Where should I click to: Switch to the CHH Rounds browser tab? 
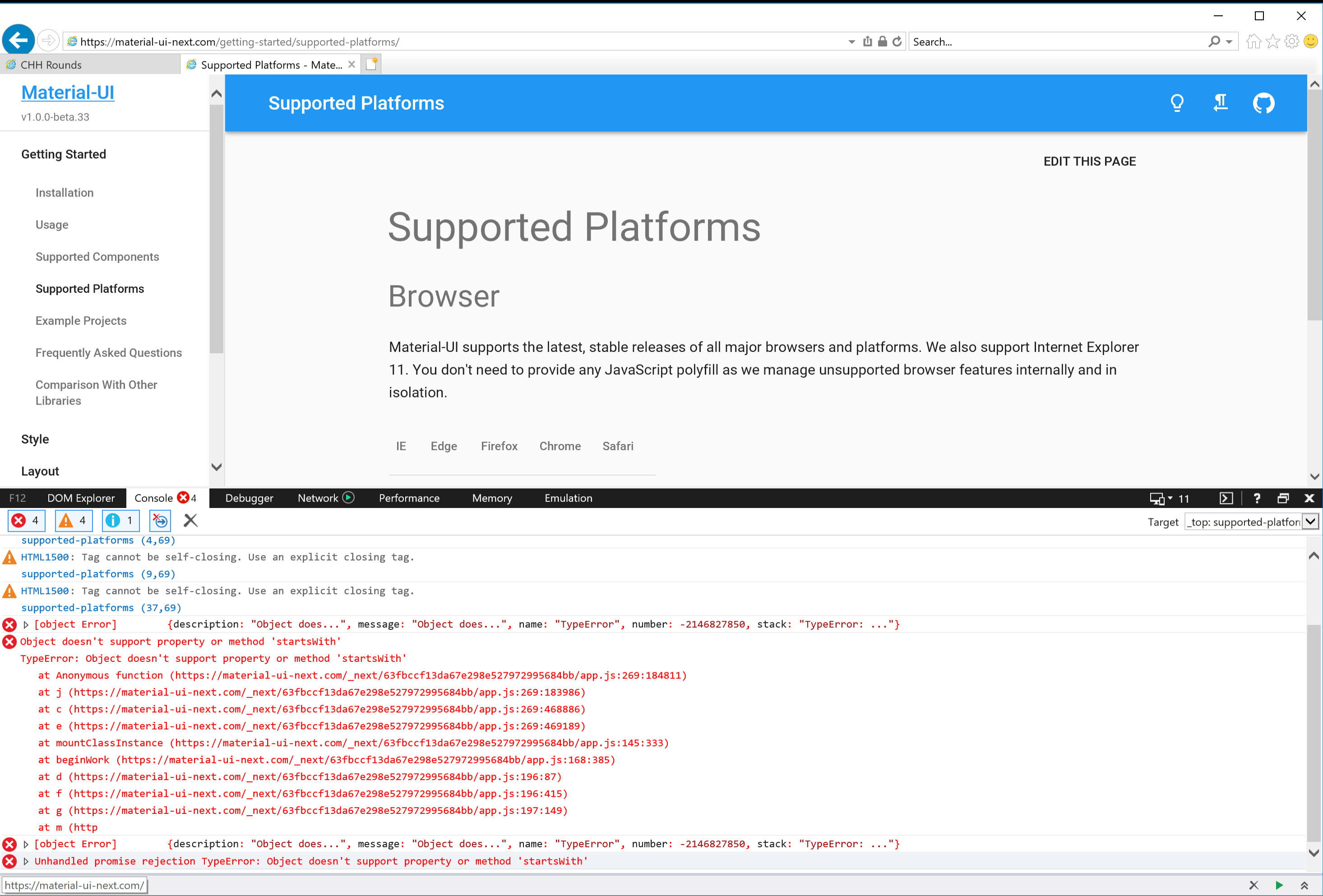(90, 65)
